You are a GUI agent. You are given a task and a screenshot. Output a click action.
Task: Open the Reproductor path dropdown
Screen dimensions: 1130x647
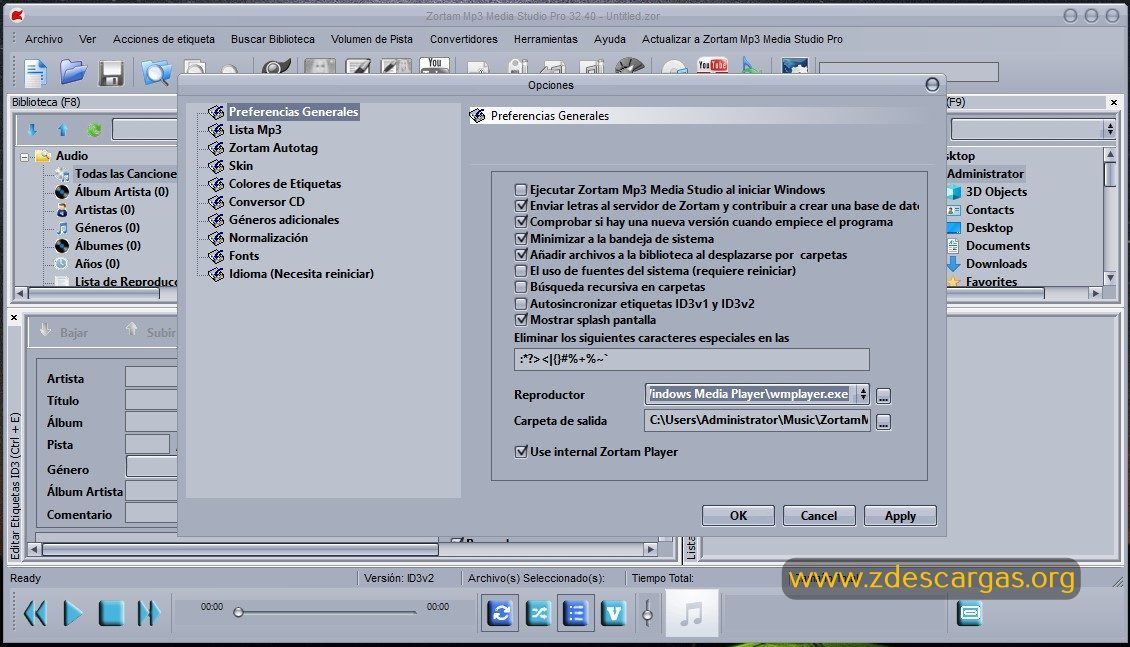click(x=863, y=394)
